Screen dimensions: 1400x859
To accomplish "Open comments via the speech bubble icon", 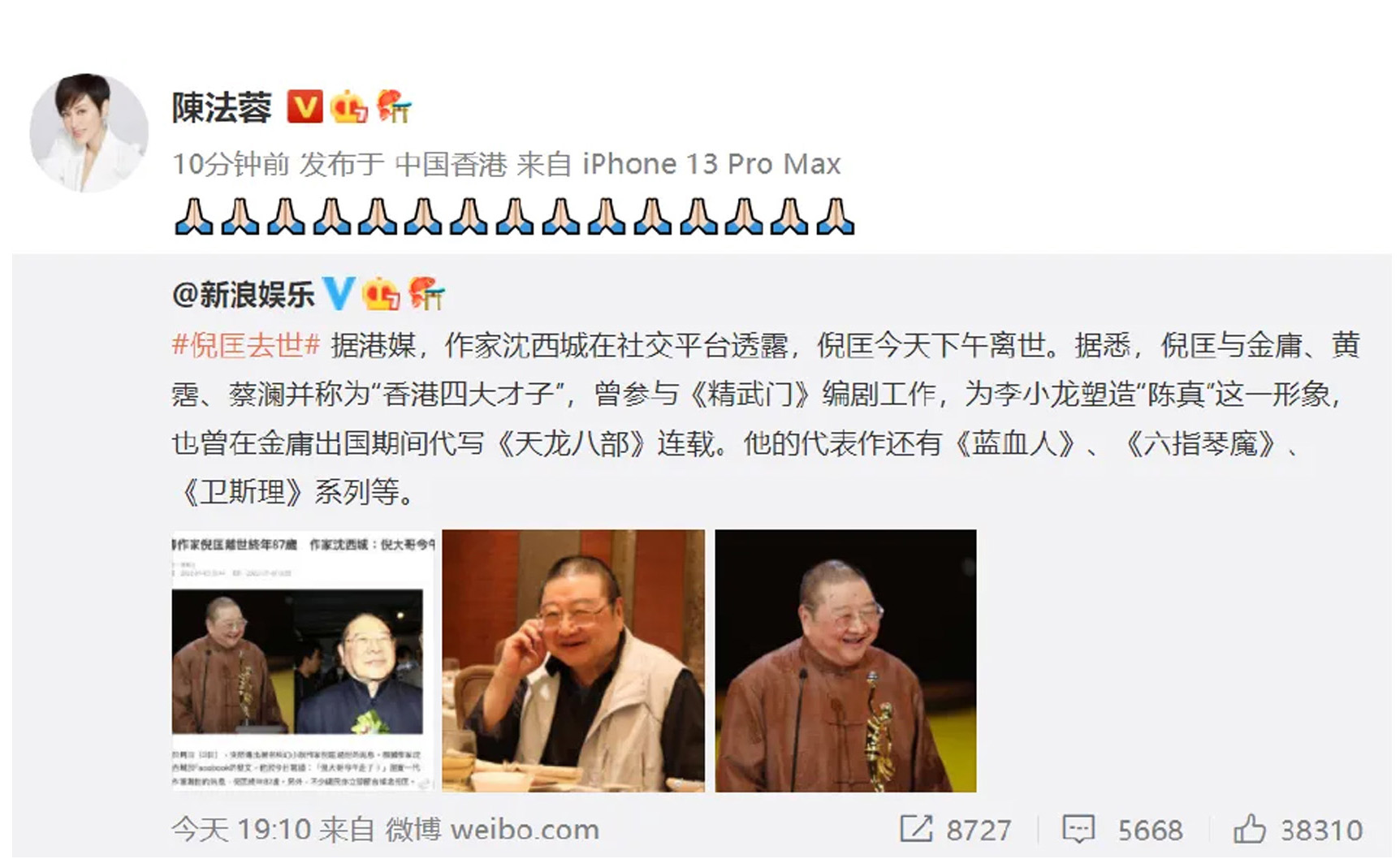I will coord(1078,829).
